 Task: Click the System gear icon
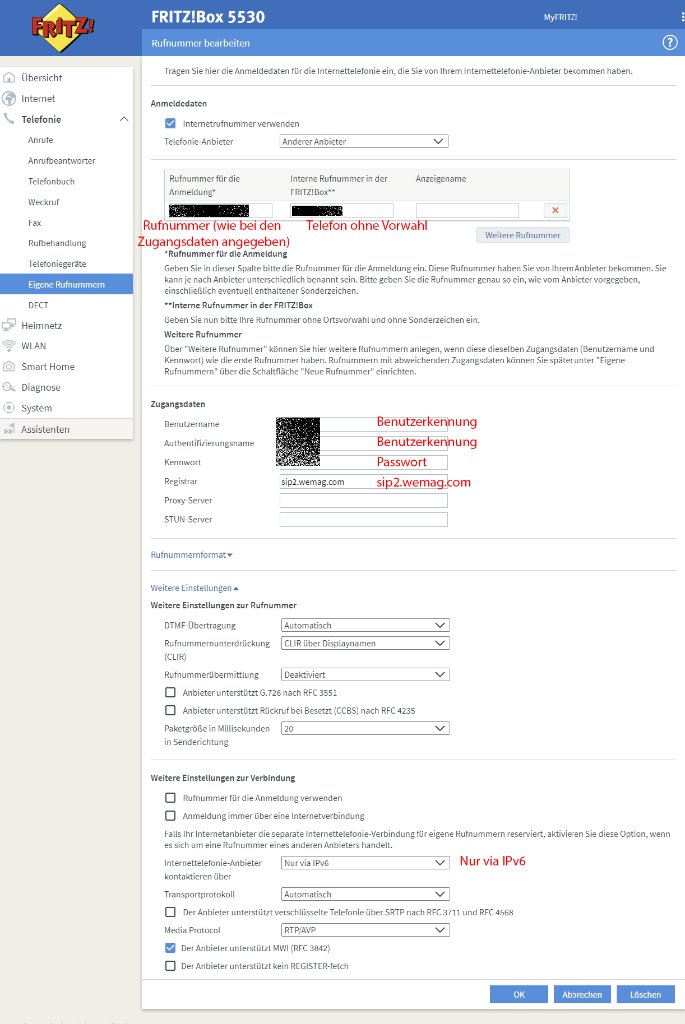tap(9, 408)
